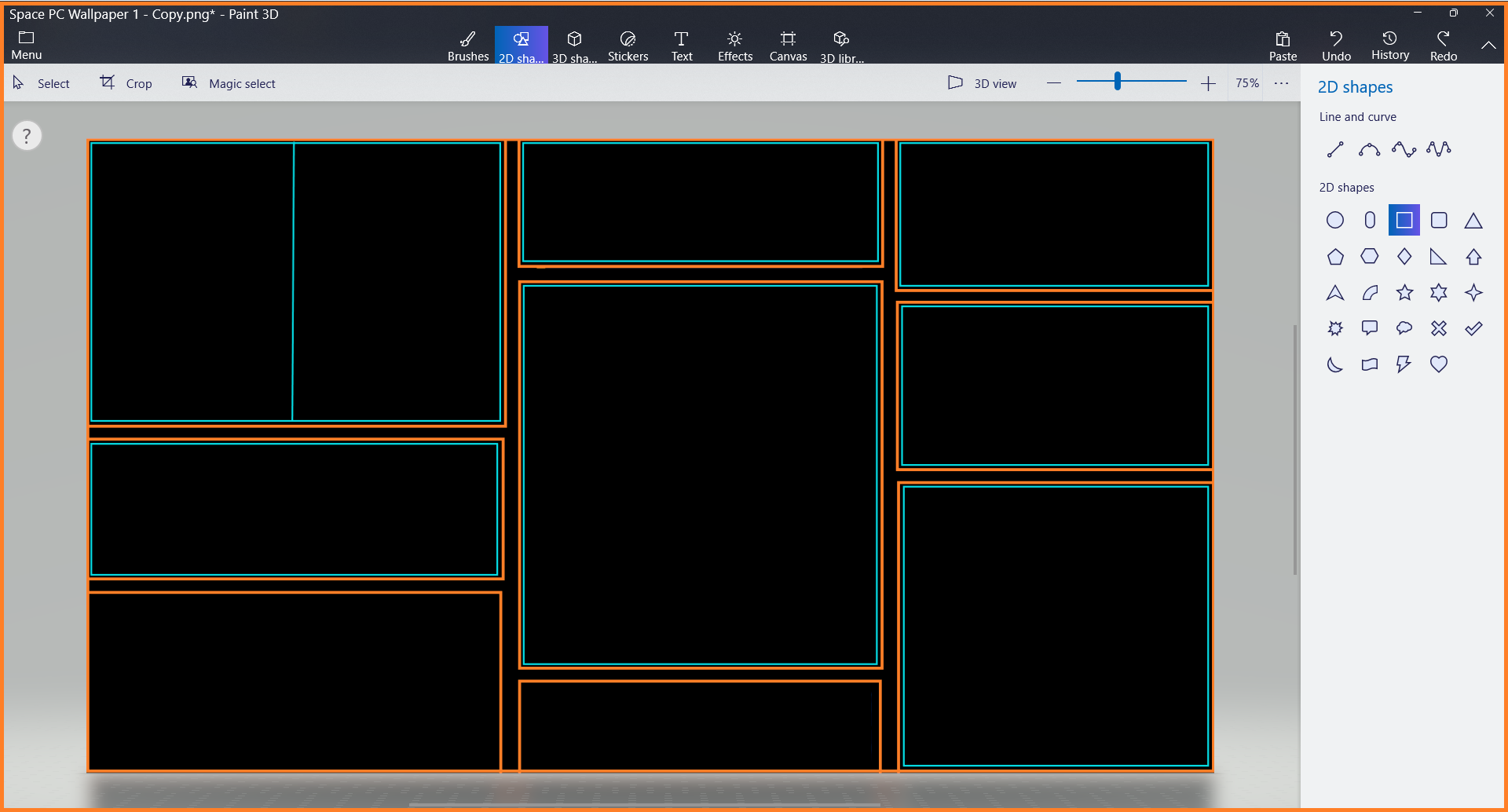Zoom in with the plus button

(x=1208, y=83)
